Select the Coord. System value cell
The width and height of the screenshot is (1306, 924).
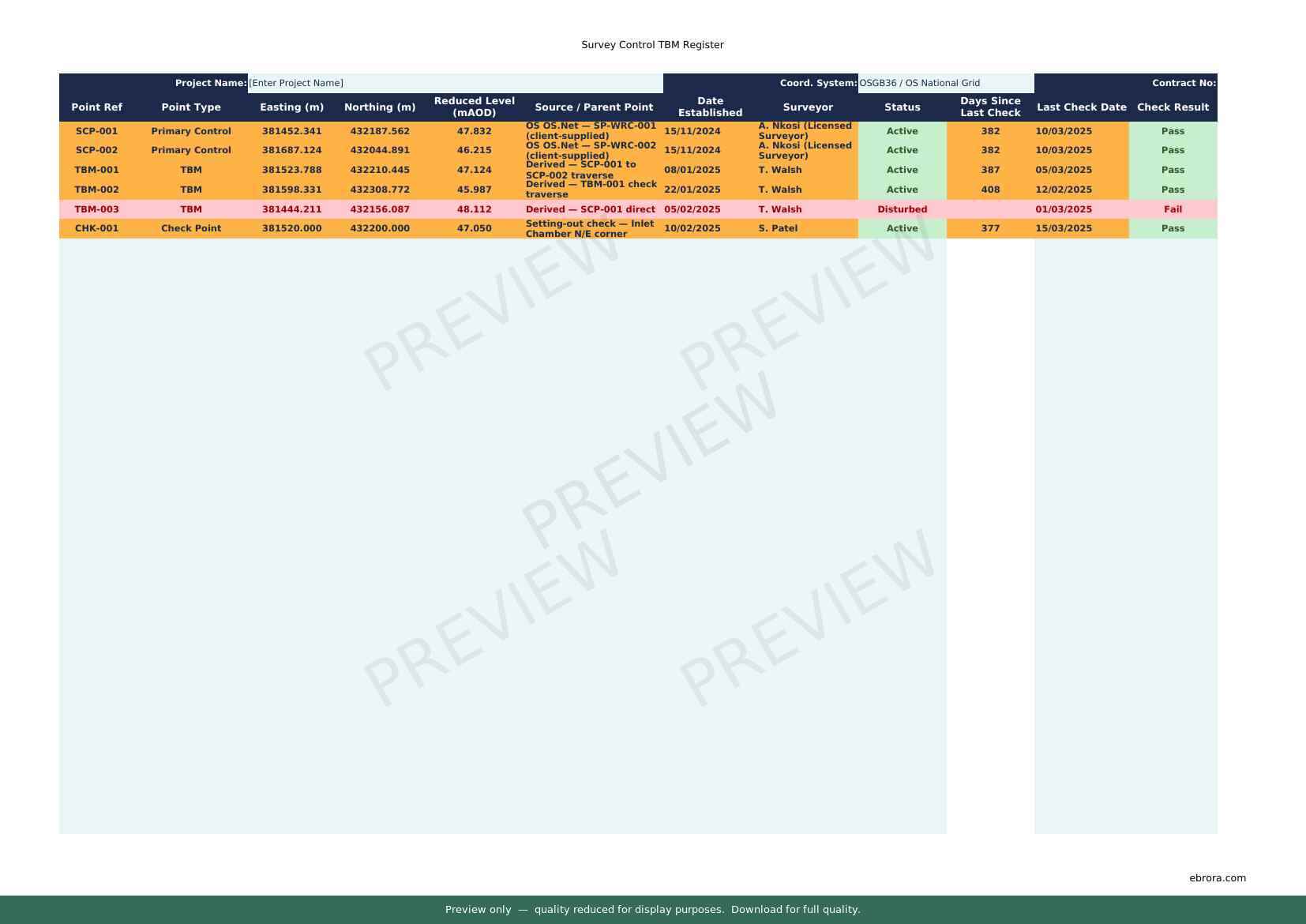tap(945, 83)
